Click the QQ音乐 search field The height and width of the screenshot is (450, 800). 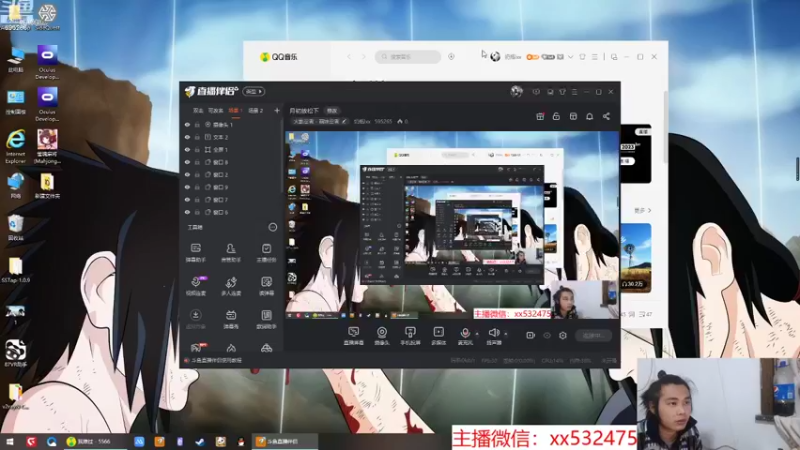408,57
